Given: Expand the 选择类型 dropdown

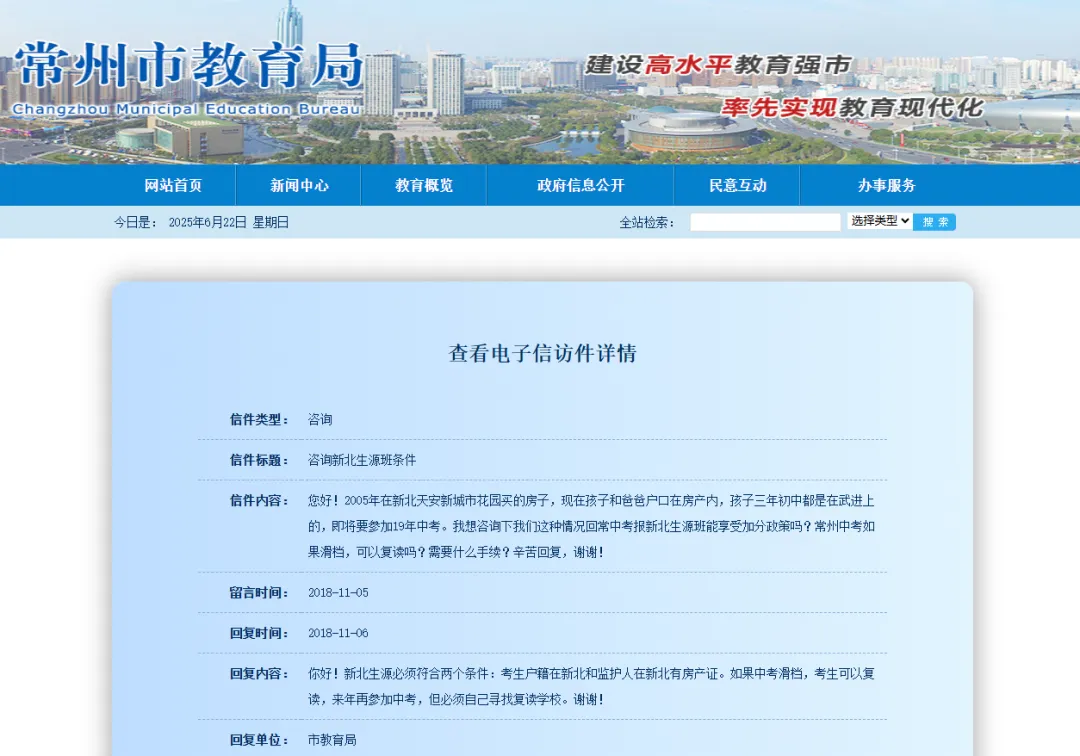Looking at the screenshot, I should pos(880,221).
